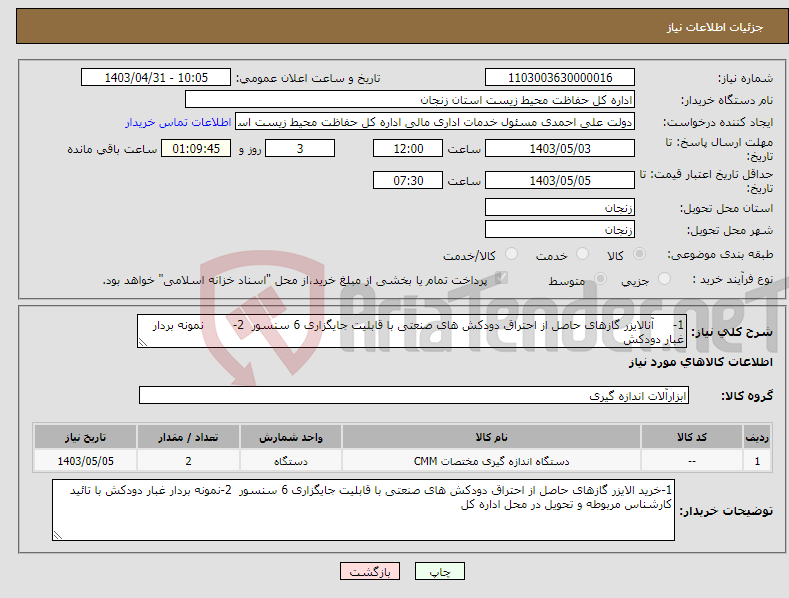Image resolution: width=789 pixels, height=598 pixels.
Task: Click the validity time field 07:30
Action: coord(408,180)
